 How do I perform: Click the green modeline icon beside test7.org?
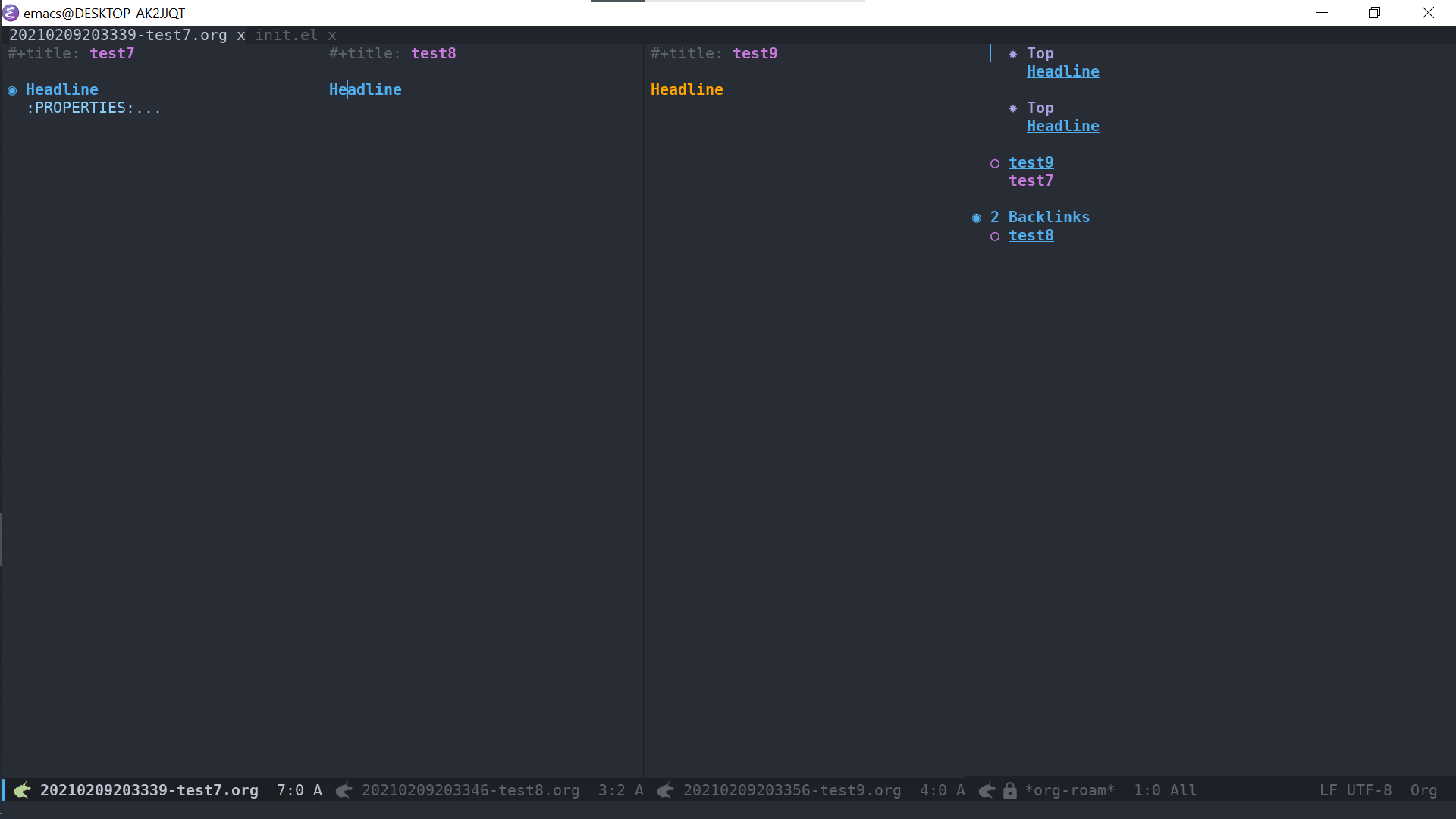point(22,790)
